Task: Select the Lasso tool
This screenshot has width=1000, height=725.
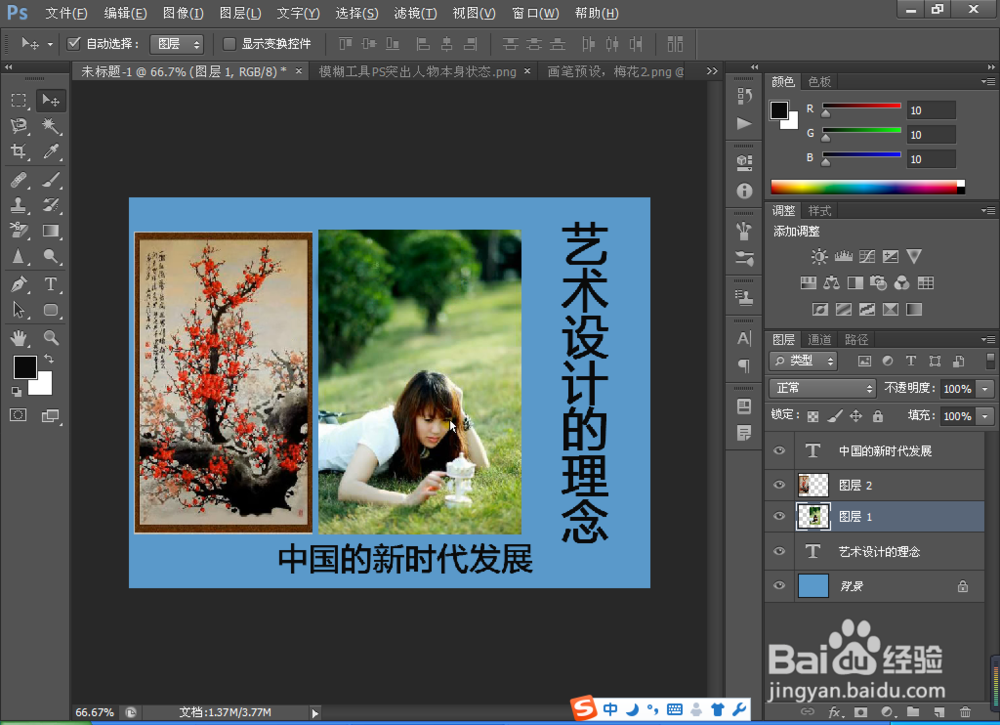Action: point(18,126)
